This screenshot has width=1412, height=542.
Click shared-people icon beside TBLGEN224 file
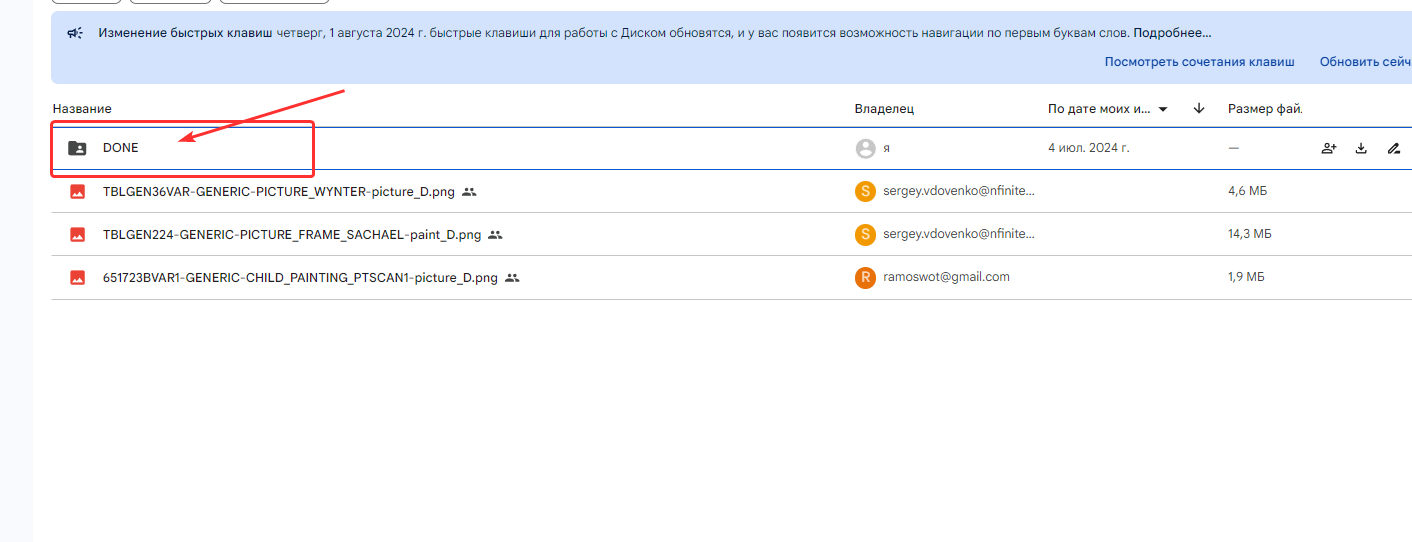click(x=495, y=235)
